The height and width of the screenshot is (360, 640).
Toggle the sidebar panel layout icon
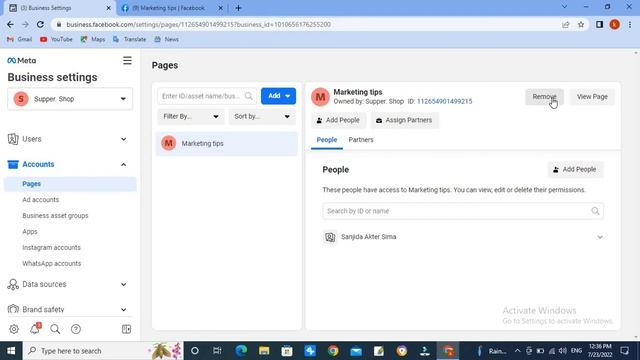[127, 329]
